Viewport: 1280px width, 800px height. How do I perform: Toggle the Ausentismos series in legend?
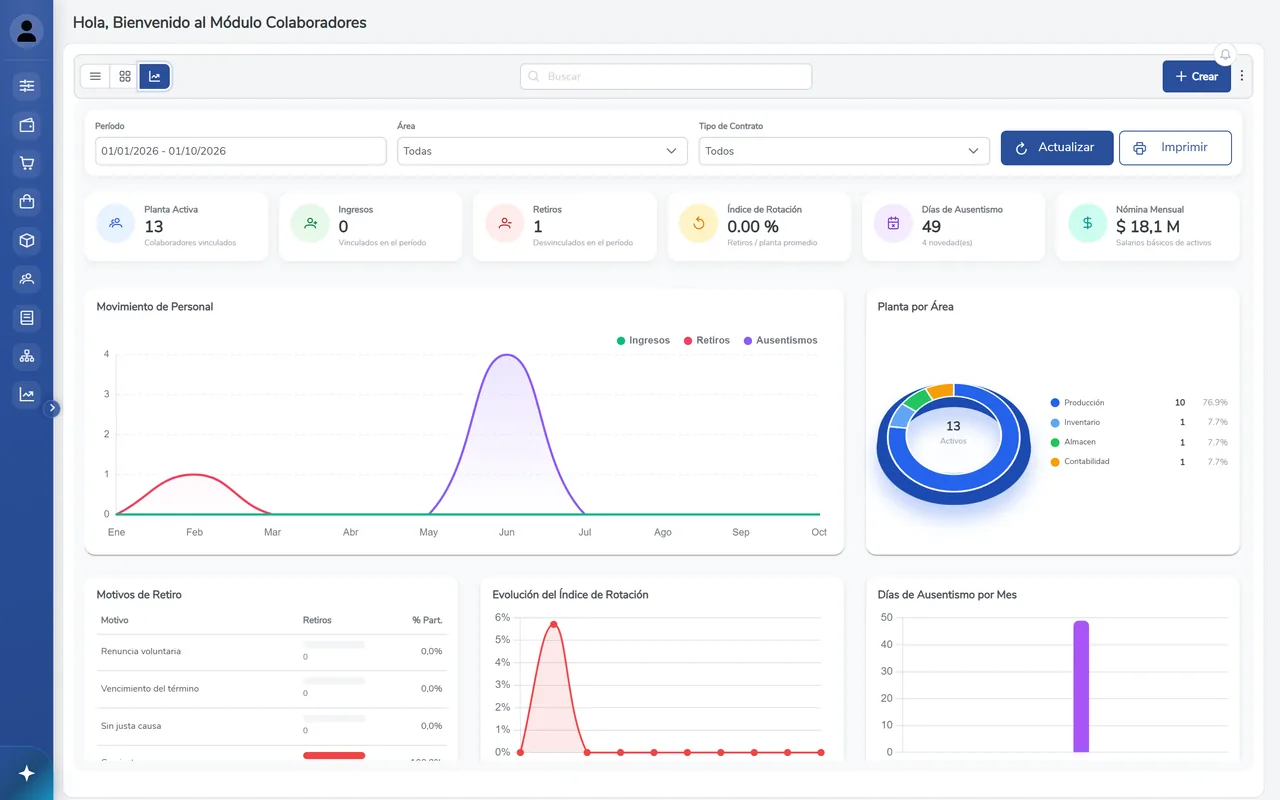(x=780, y=340)
